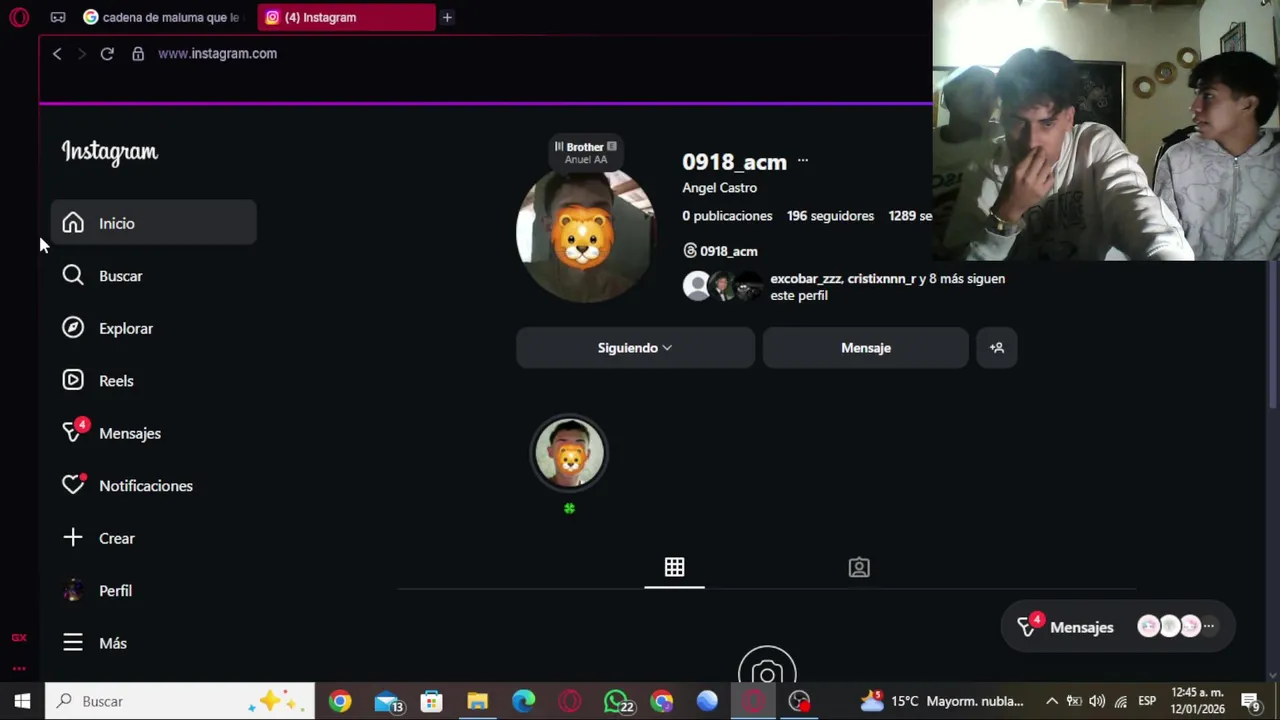Image resolution: width=1280 pixels, height=720 pixels.
Task: Click the ellipsis on the Mensajes pill
Action: 1209,627
